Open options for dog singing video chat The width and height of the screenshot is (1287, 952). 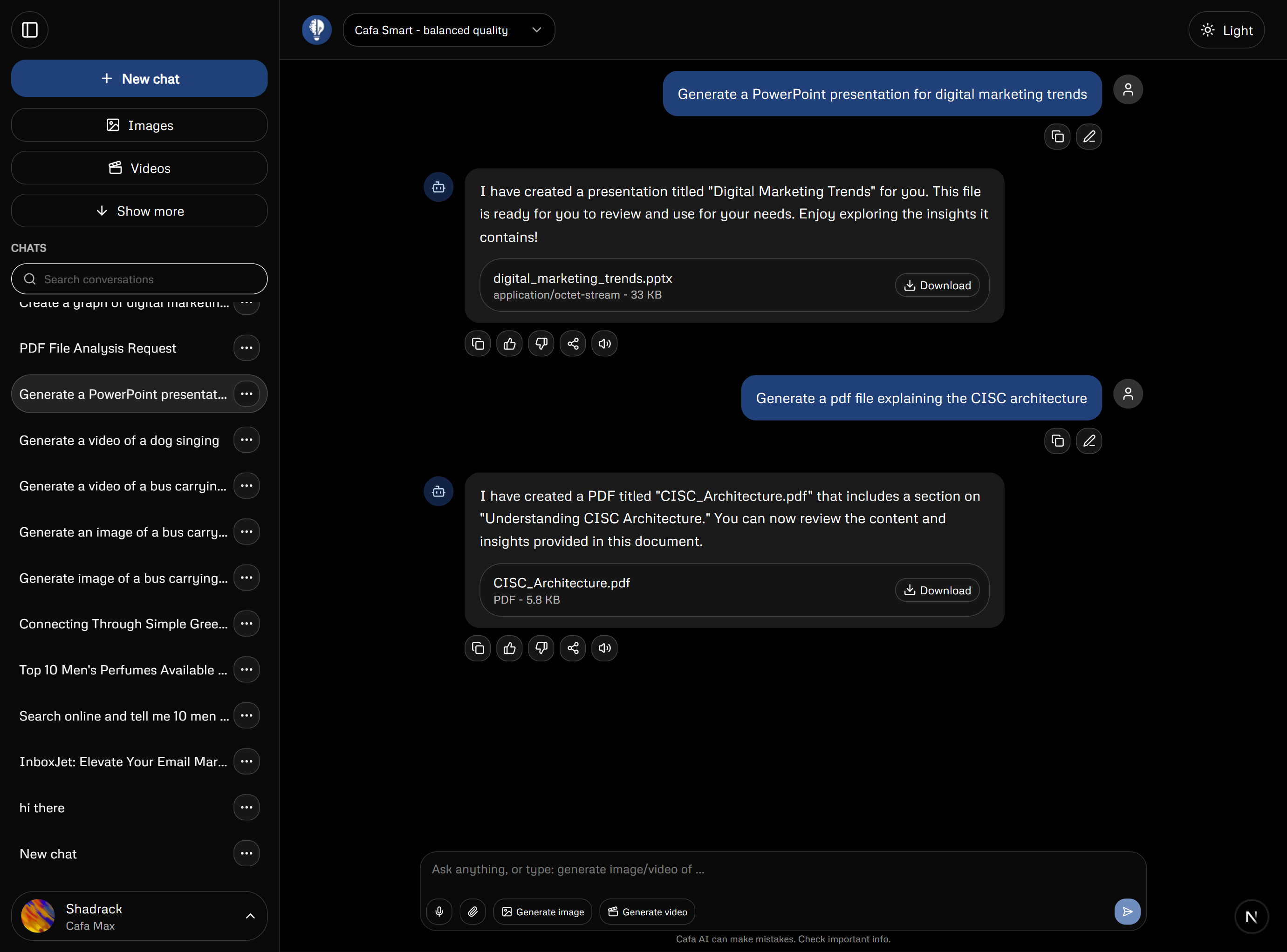tap(246, 440)
